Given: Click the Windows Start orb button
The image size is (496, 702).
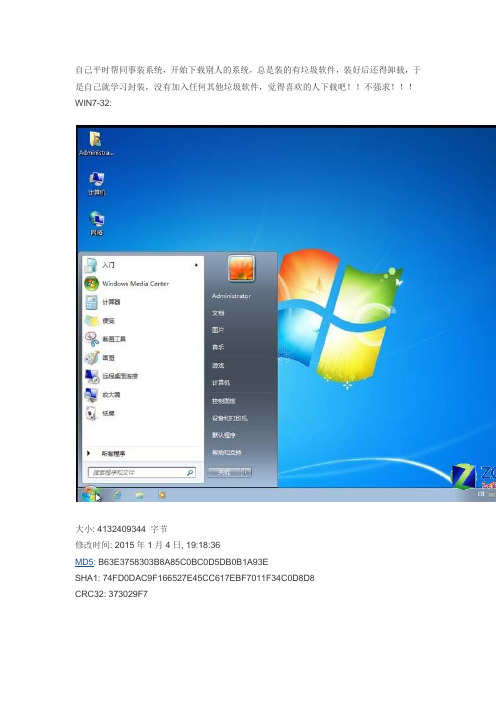Looking at the screenshot, I should click(x=90, y=494).
